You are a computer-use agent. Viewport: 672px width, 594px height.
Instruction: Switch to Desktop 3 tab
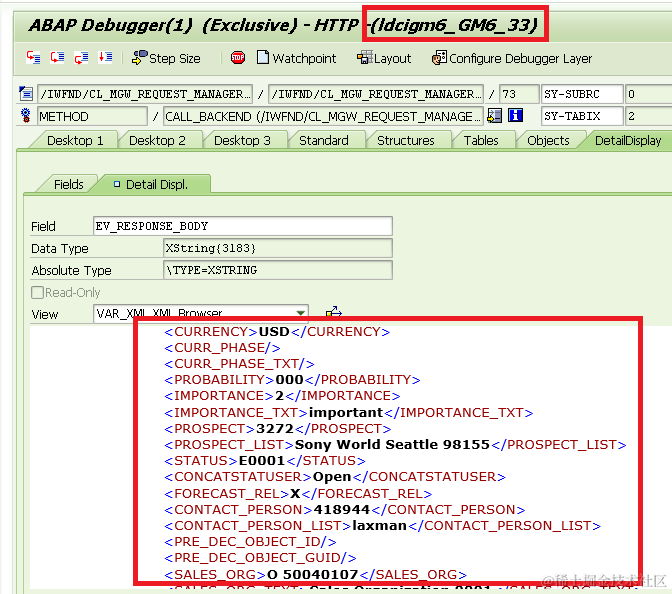242,141
